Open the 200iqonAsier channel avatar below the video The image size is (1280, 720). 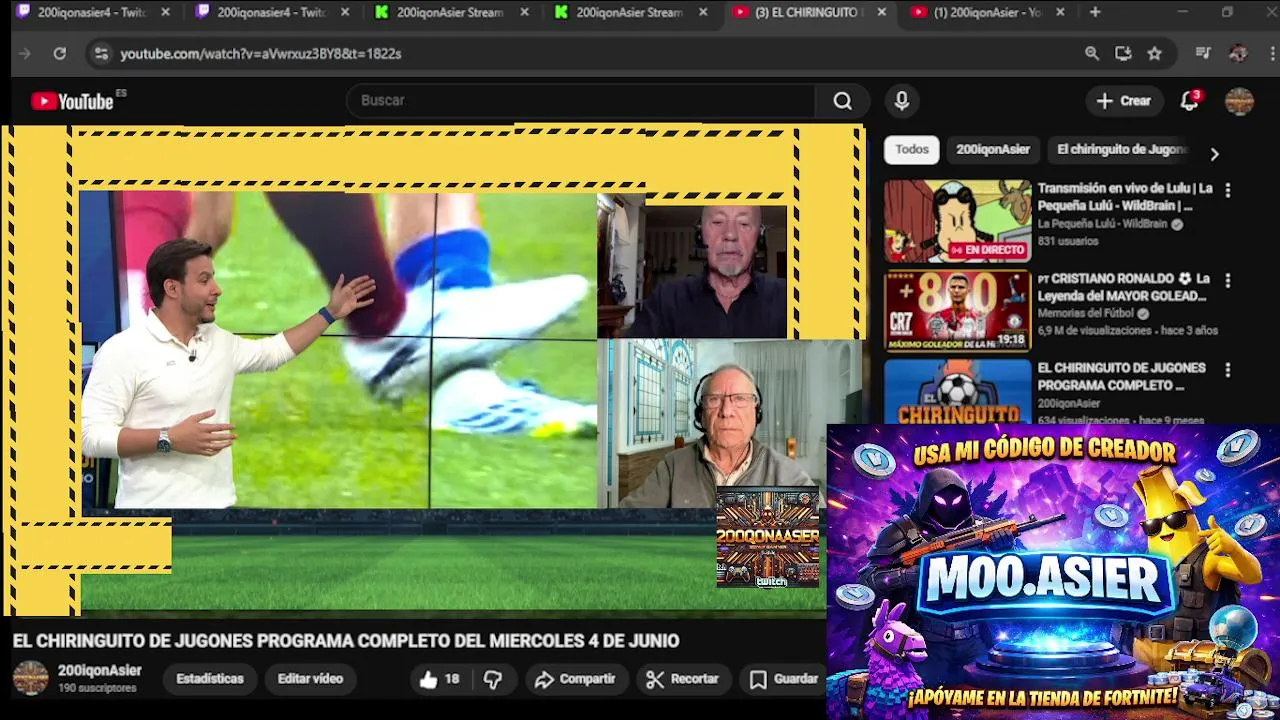point(30,678)
